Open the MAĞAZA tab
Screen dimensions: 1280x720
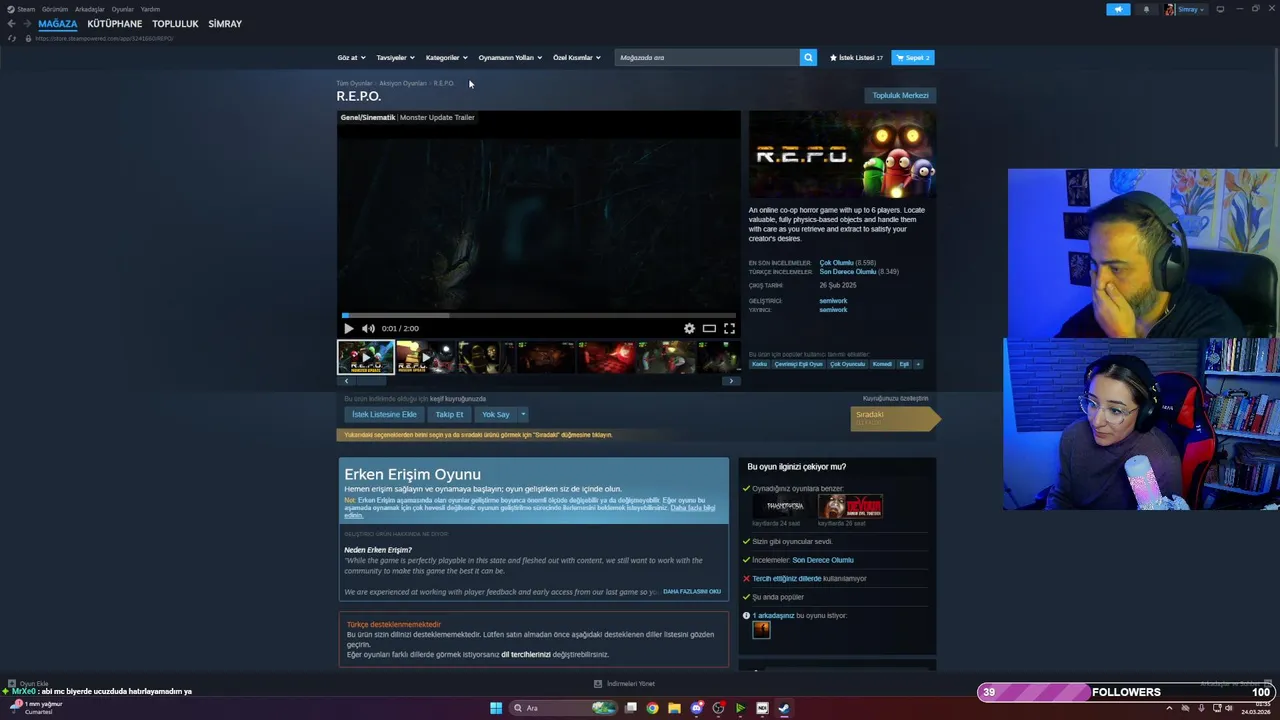pyautogui.click(x=58, y=24)
